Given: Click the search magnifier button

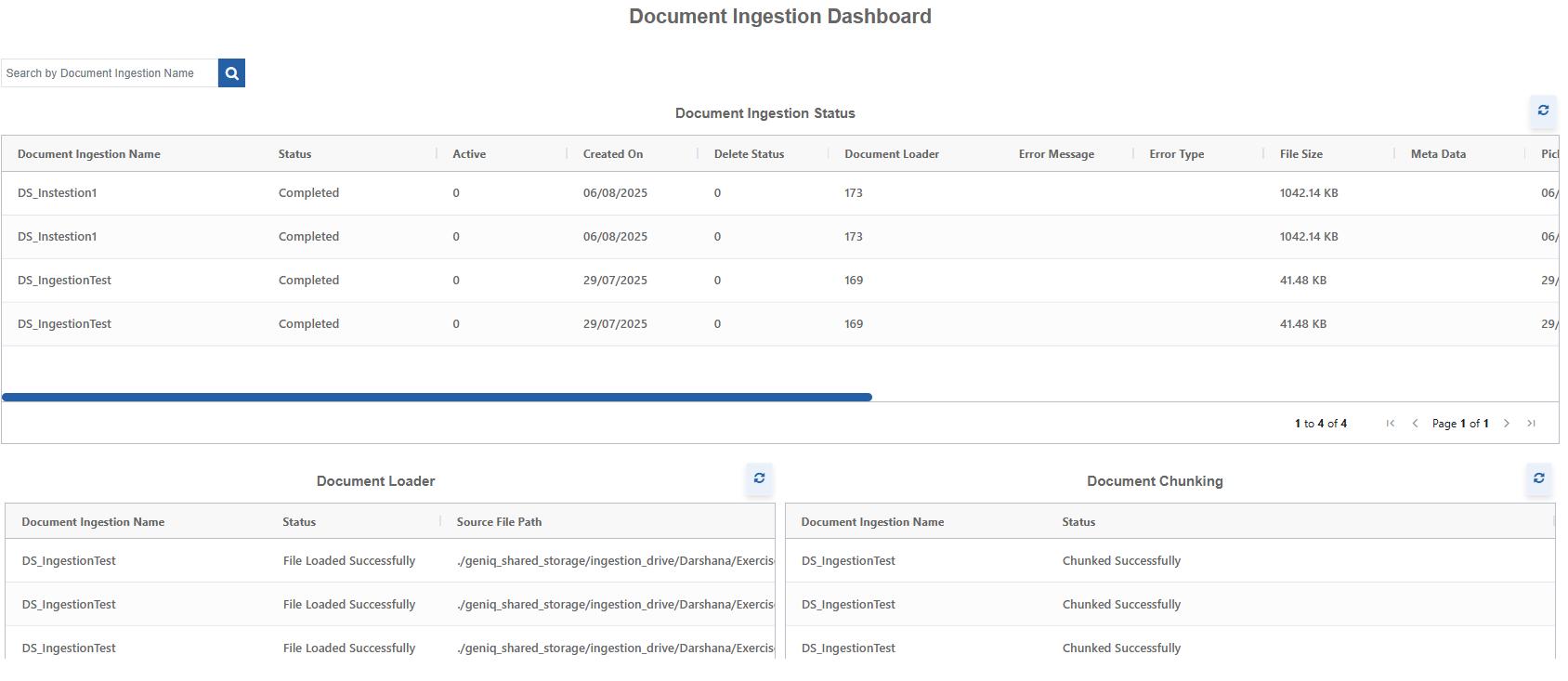Looking at the screenshot, I should [231, 73].
